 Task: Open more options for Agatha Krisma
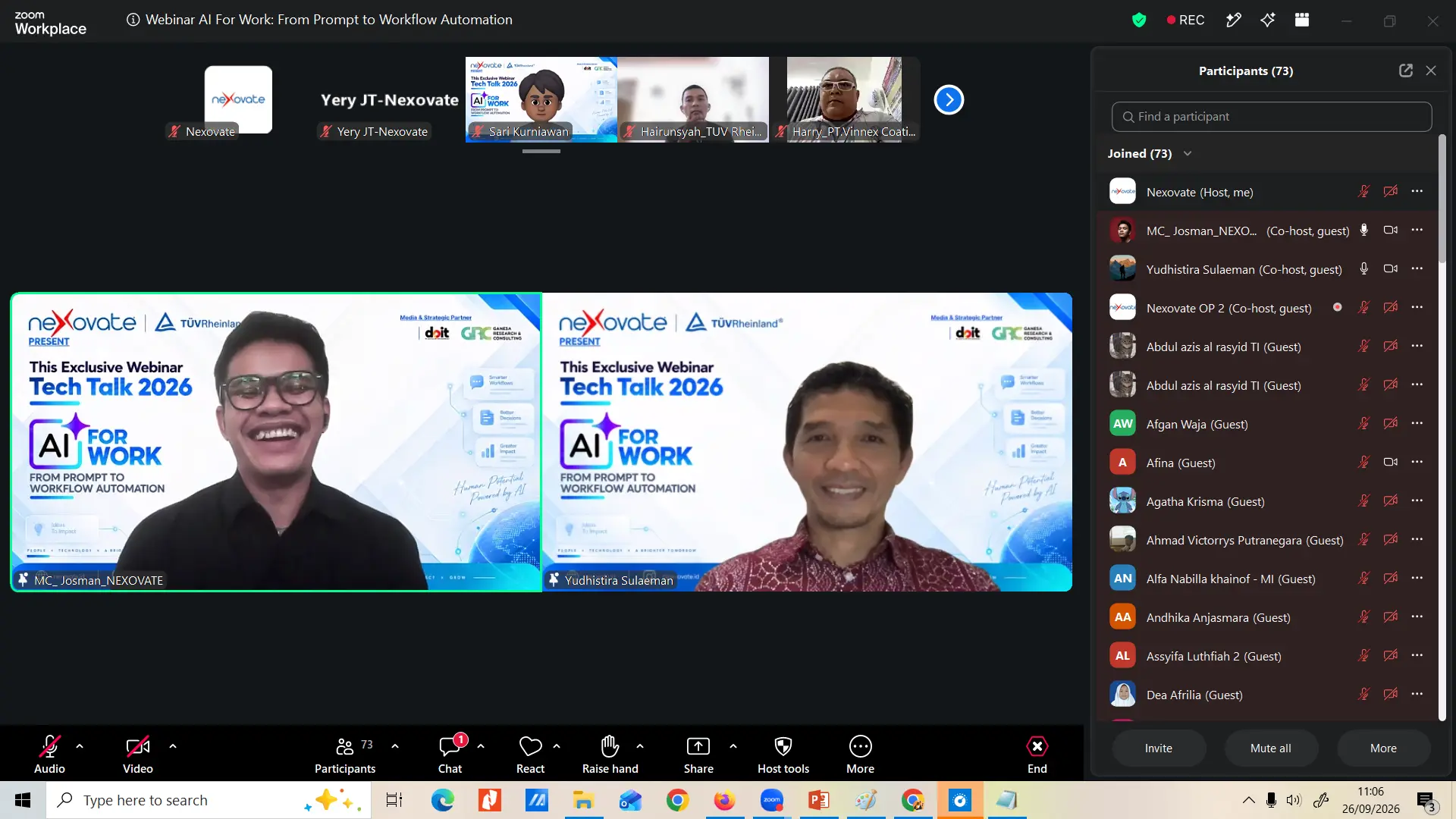point(1417,500)
